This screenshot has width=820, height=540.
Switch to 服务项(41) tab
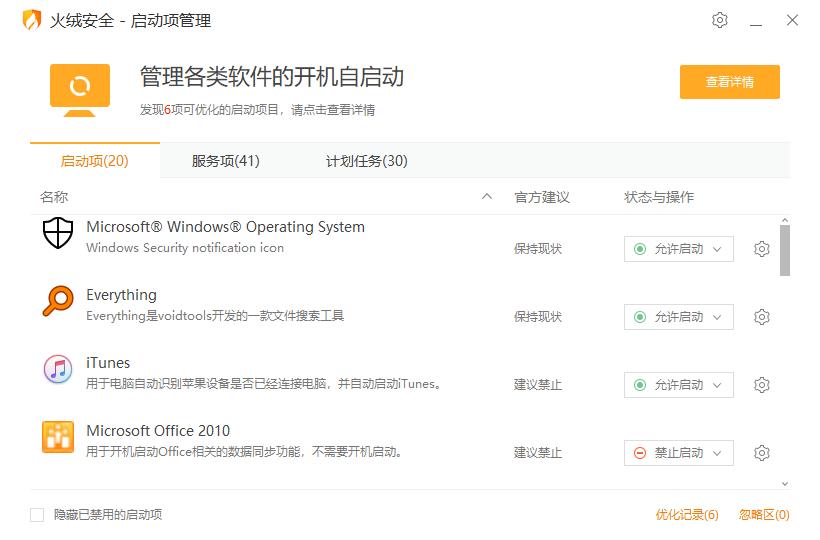click(225, 160)
